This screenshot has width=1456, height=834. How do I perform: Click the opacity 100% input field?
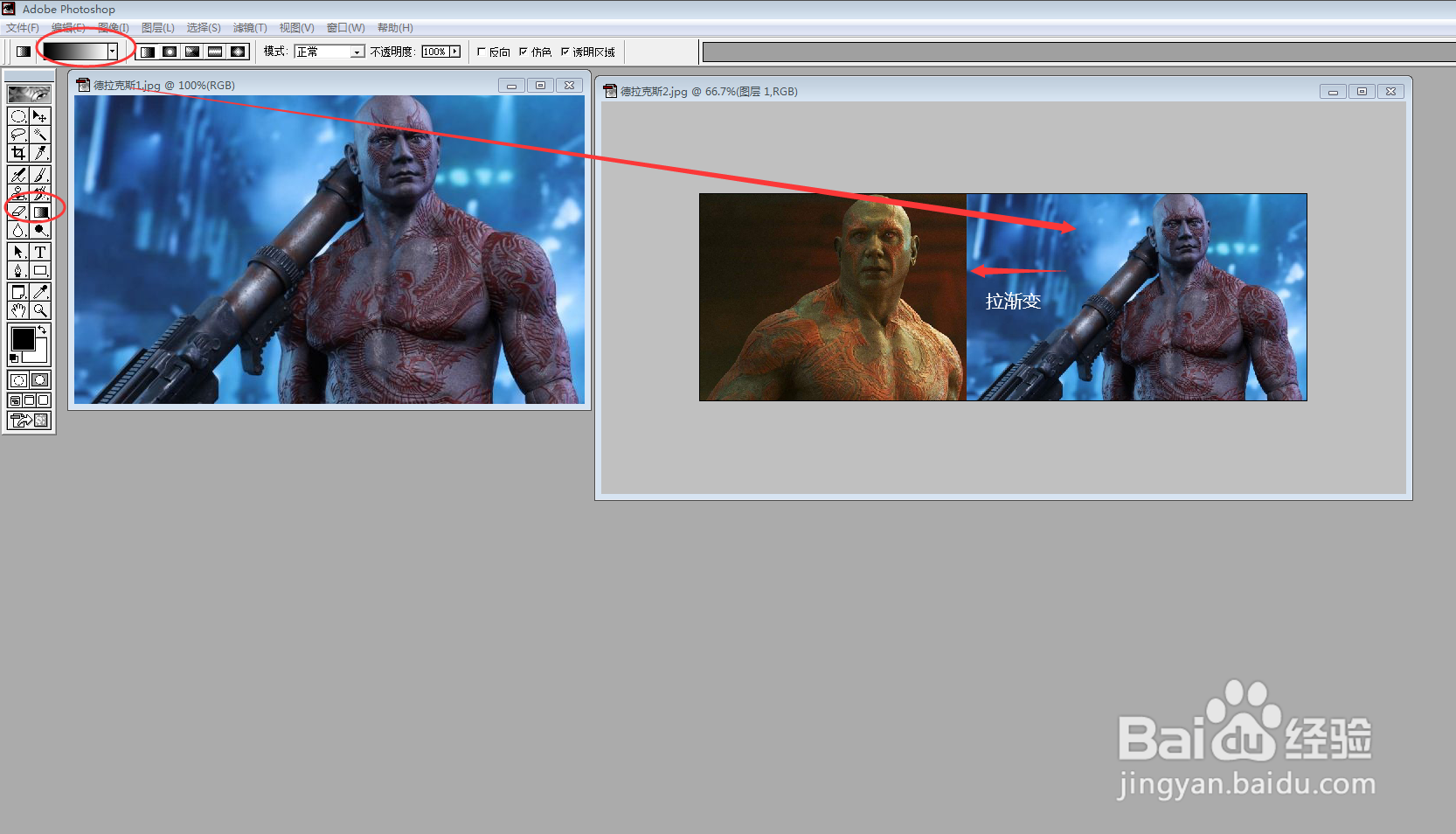pos(434,52)
